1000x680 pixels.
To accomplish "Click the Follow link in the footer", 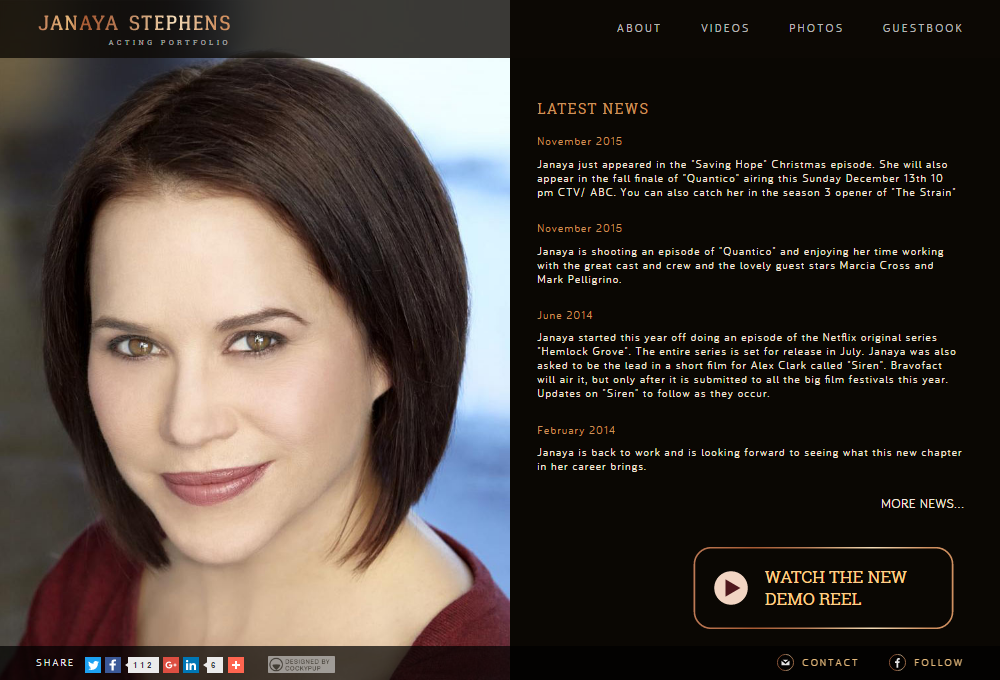I will 938,663.
